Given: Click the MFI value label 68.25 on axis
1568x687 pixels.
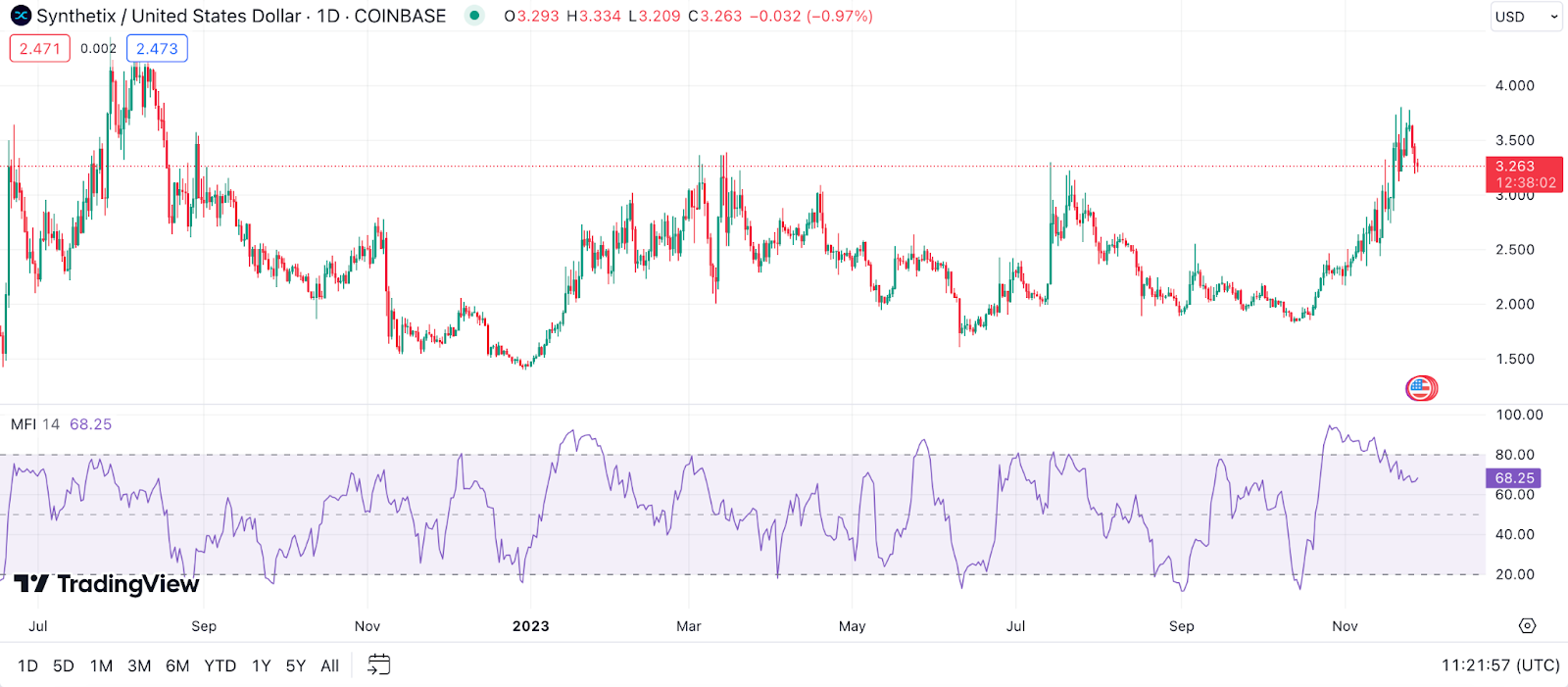Looking at the screenshot, I should 1514,478.
